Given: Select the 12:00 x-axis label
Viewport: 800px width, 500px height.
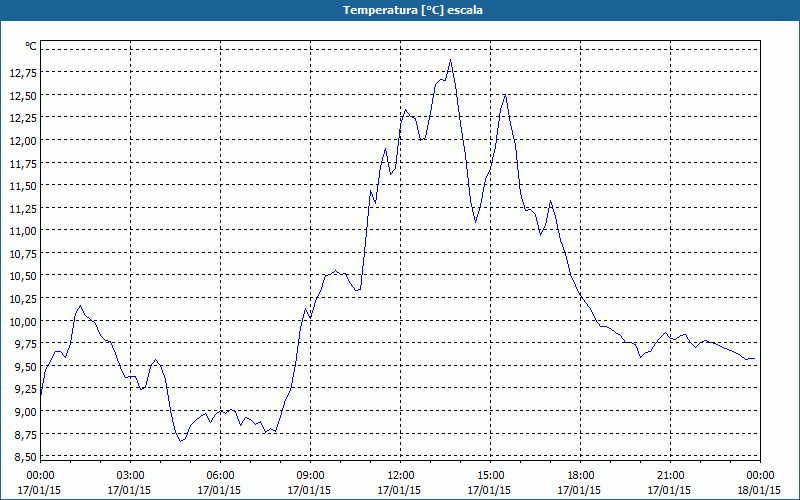Looking at the screenshot, I should pos(401,476).
